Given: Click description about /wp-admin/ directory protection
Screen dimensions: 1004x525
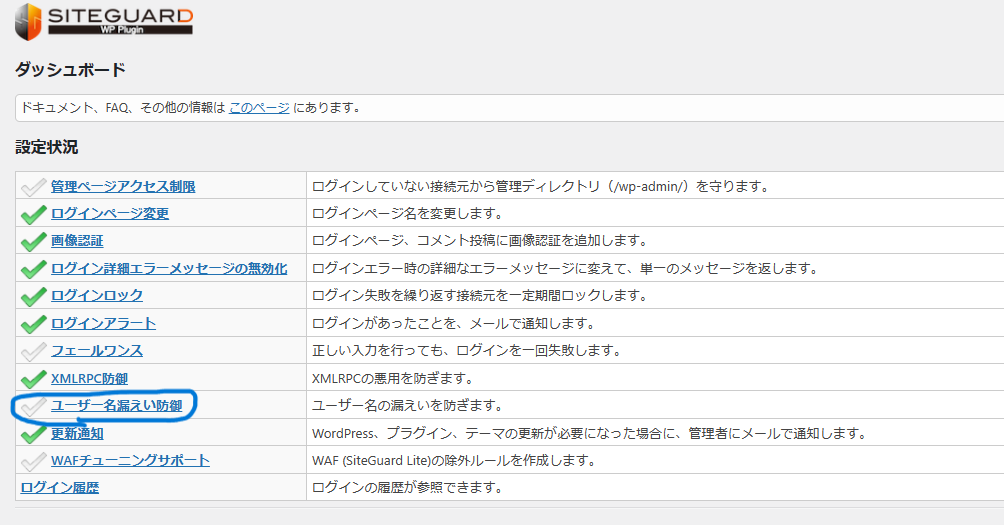Looking at the screenshot, I should click(x=540, y=186).
